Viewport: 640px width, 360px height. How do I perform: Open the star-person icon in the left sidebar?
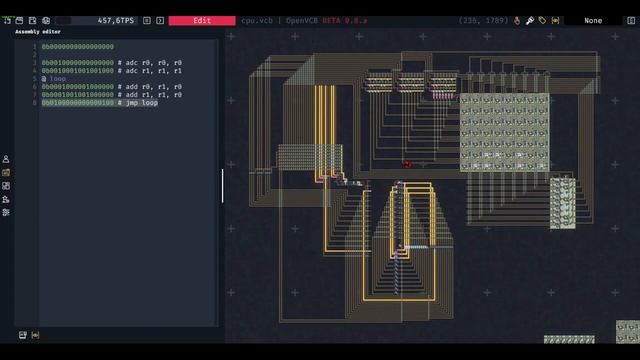6,199
